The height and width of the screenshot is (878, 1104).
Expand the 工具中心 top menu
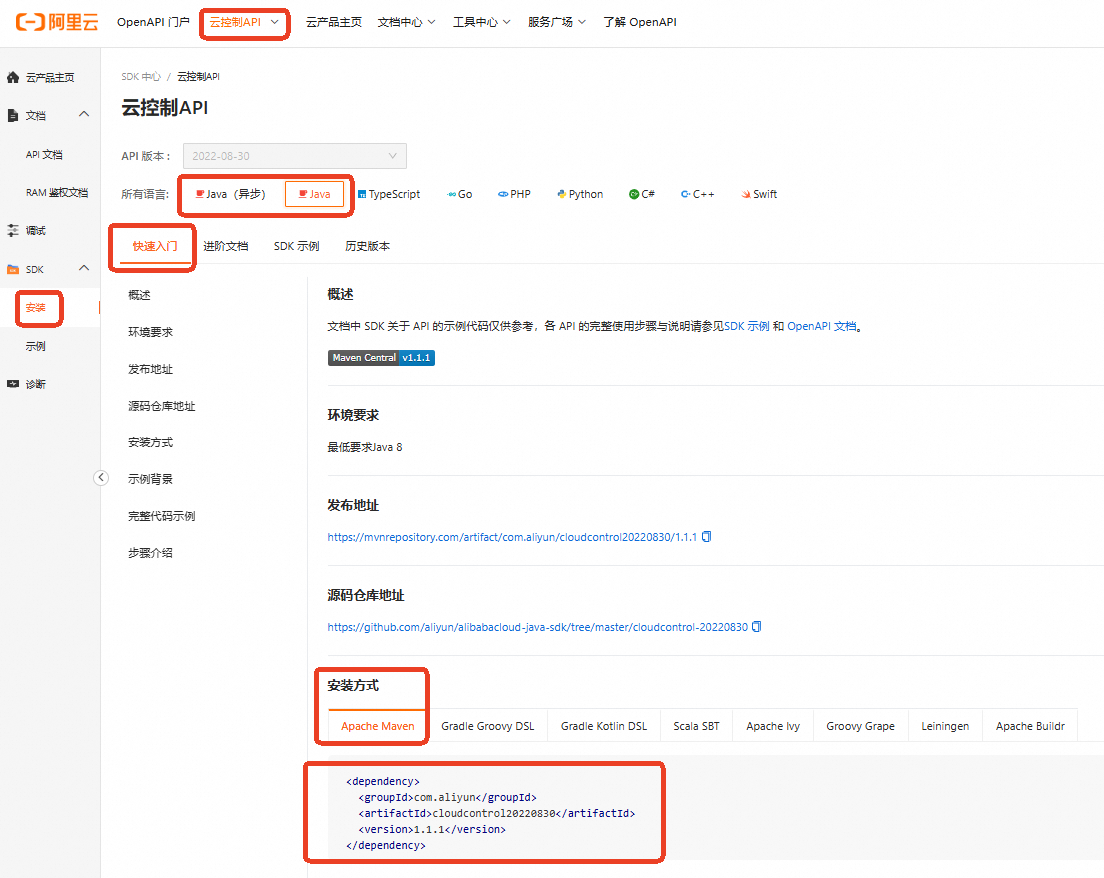click(482, 23)
